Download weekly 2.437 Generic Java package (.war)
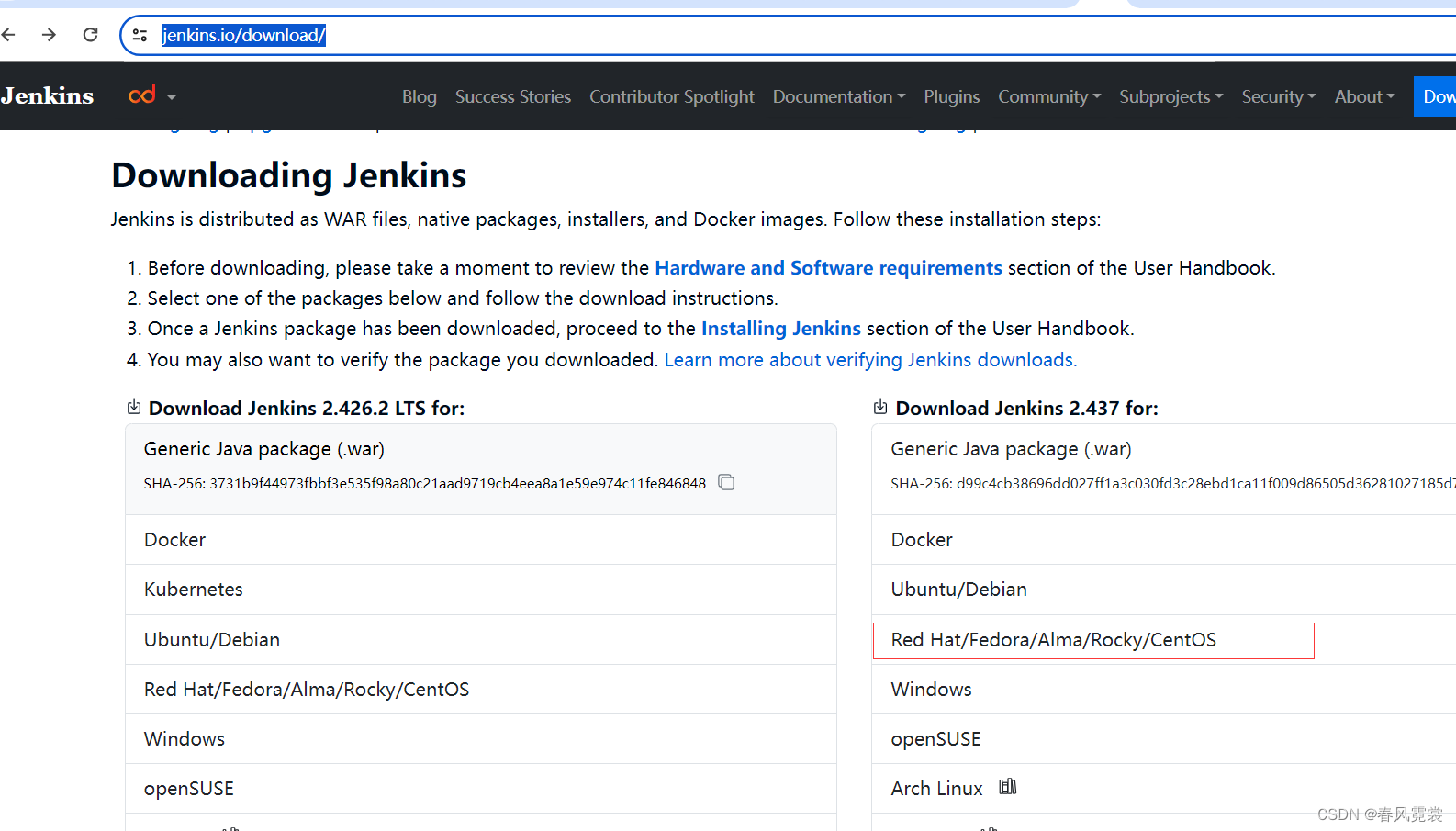This screenshot has width=1456, height=831. tap(1164, 468)
